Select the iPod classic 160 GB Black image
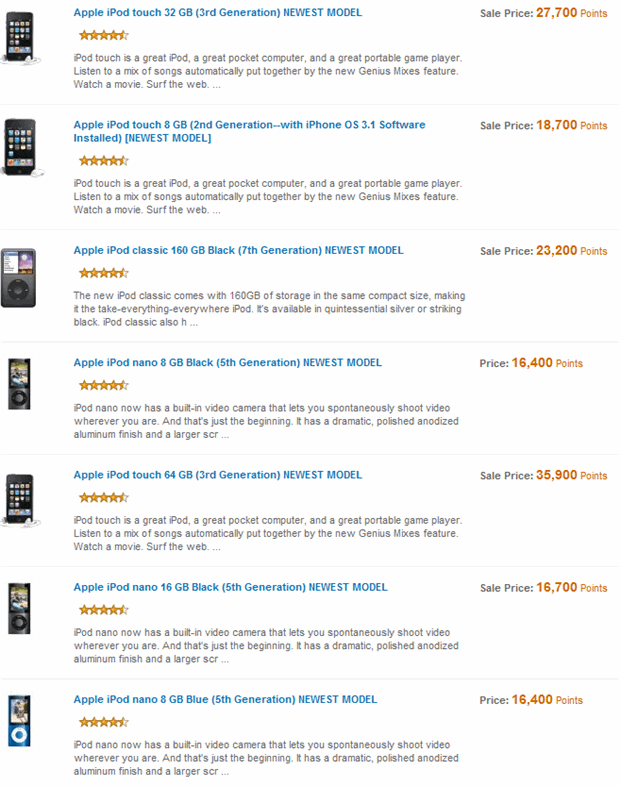The width and height of the screenshot is (620, 786). click(x=18, y=278)
